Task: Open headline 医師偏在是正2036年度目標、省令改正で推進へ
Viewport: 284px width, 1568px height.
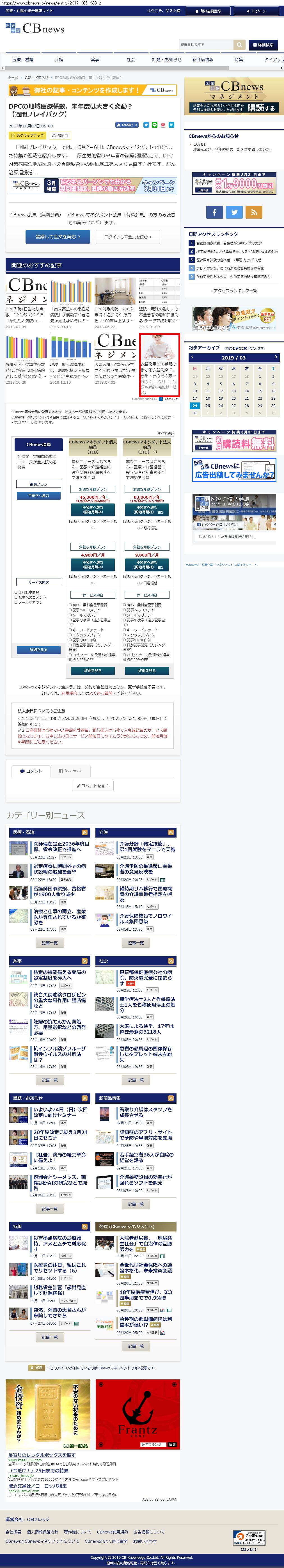Action: point(61,846)
